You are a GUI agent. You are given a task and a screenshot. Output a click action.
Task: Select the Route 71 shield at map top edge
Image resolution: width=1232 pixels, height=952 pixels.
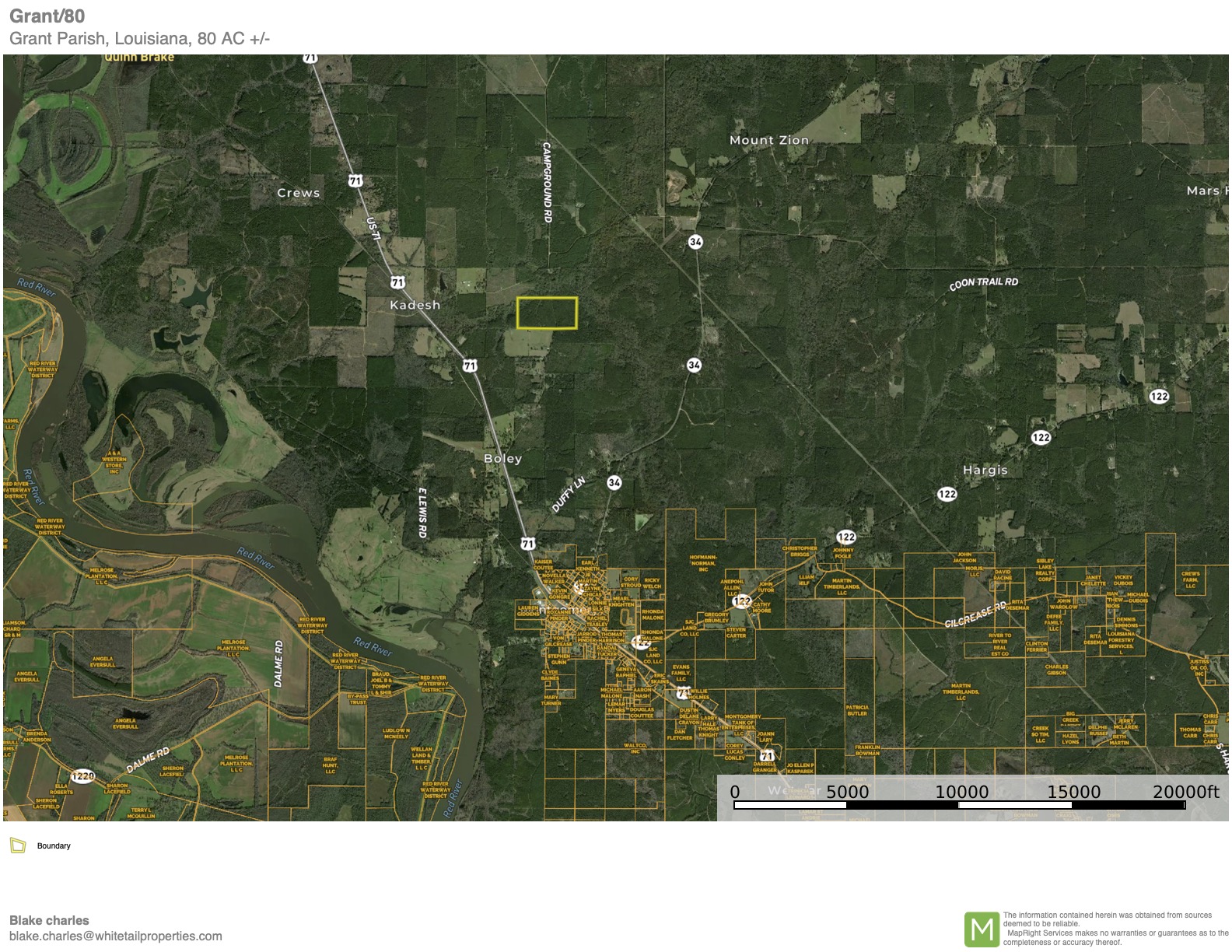pos(310,59)
